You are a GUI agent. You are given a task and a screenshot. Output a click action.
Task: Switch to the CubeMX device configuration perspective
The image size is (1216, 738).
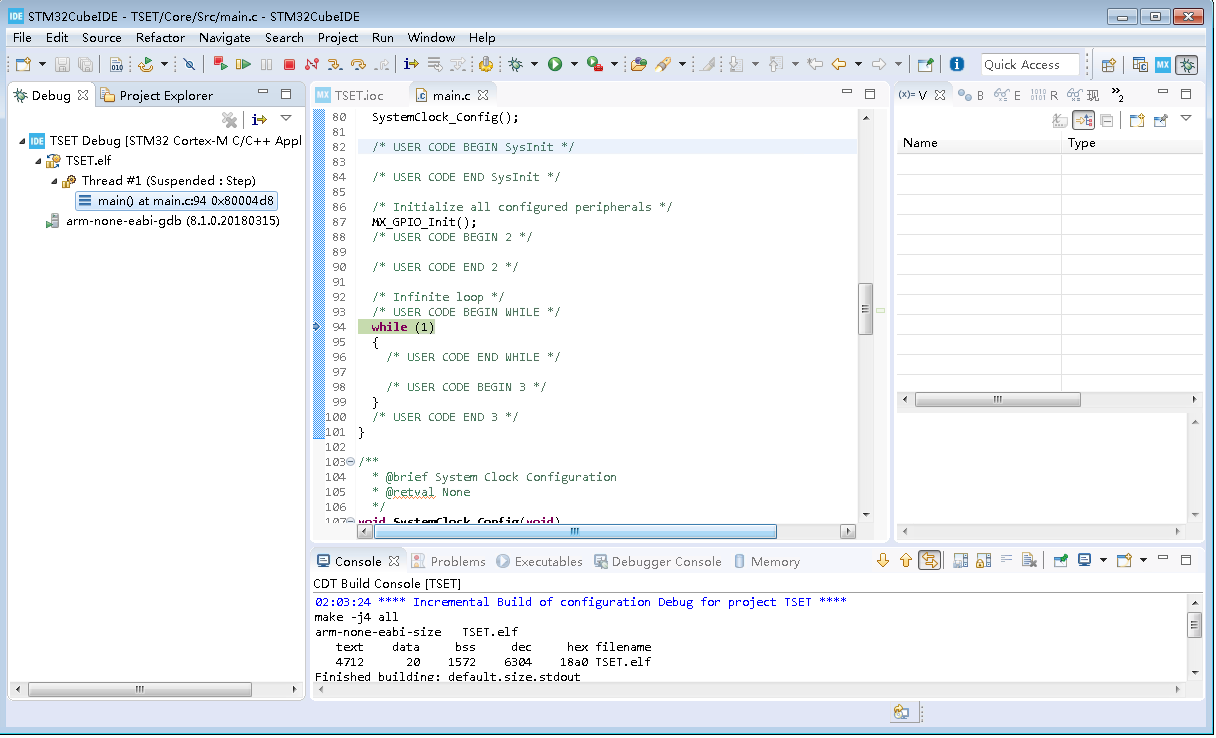(1163, 64)
